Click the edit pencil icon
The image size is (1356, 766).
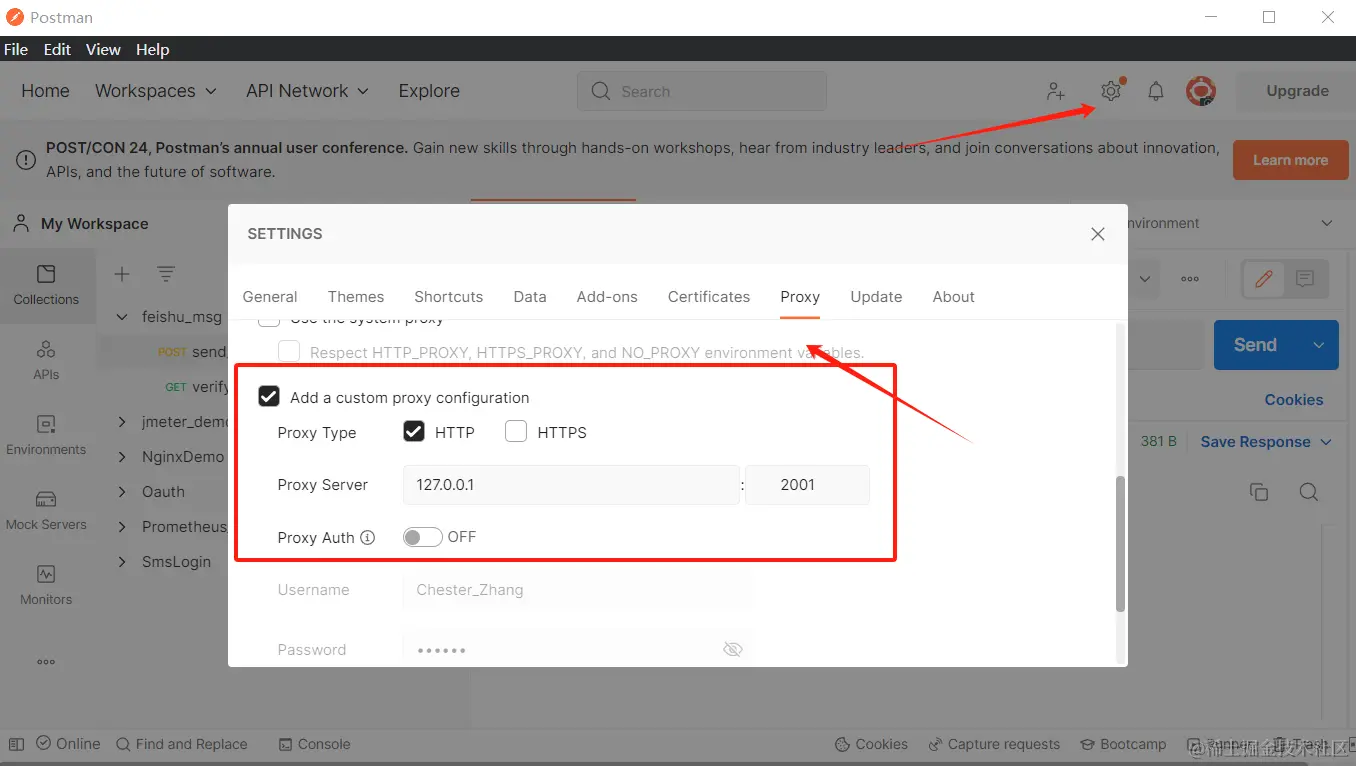pyautogui.click(x=1264, y=279)
